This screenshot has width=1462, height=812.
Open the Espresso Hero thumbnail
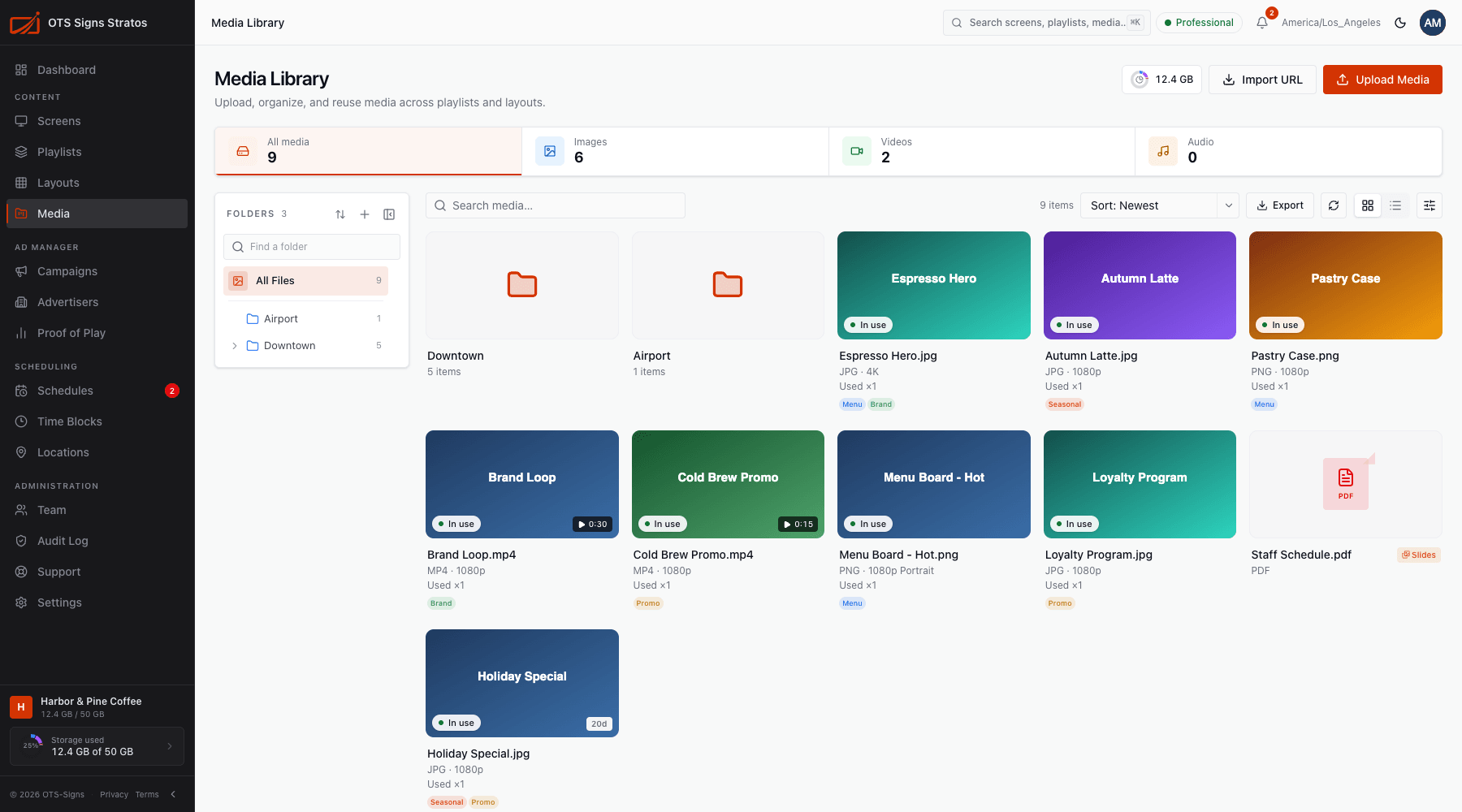pyautogui.click(x=934, y=285)
